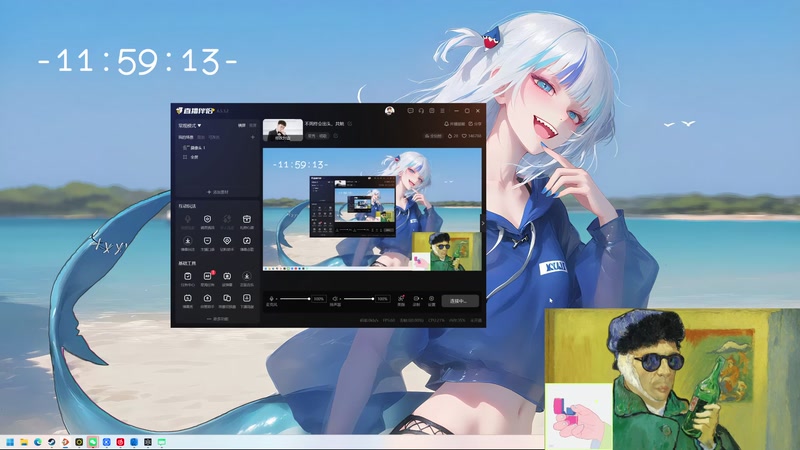Open the music note box interaction tool
This screenshot has width=800, height=450.
coord(246,243)
